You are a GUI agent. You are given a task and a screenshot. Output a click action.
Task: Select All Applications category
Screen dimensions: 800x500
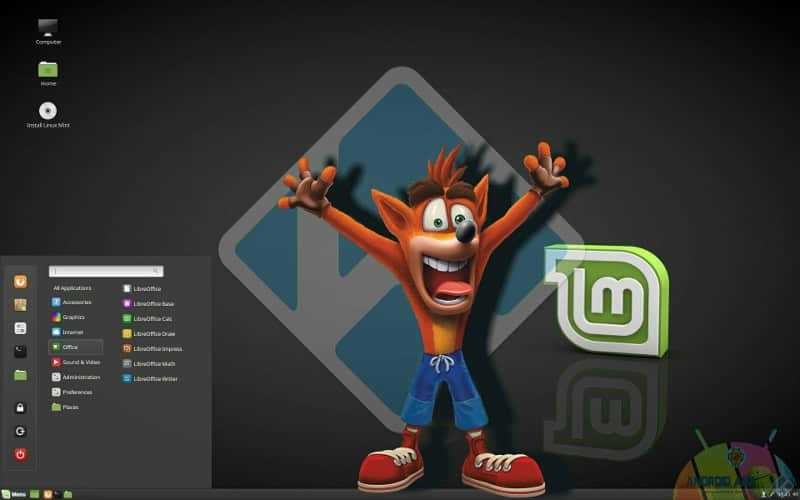tap(72, 288)
